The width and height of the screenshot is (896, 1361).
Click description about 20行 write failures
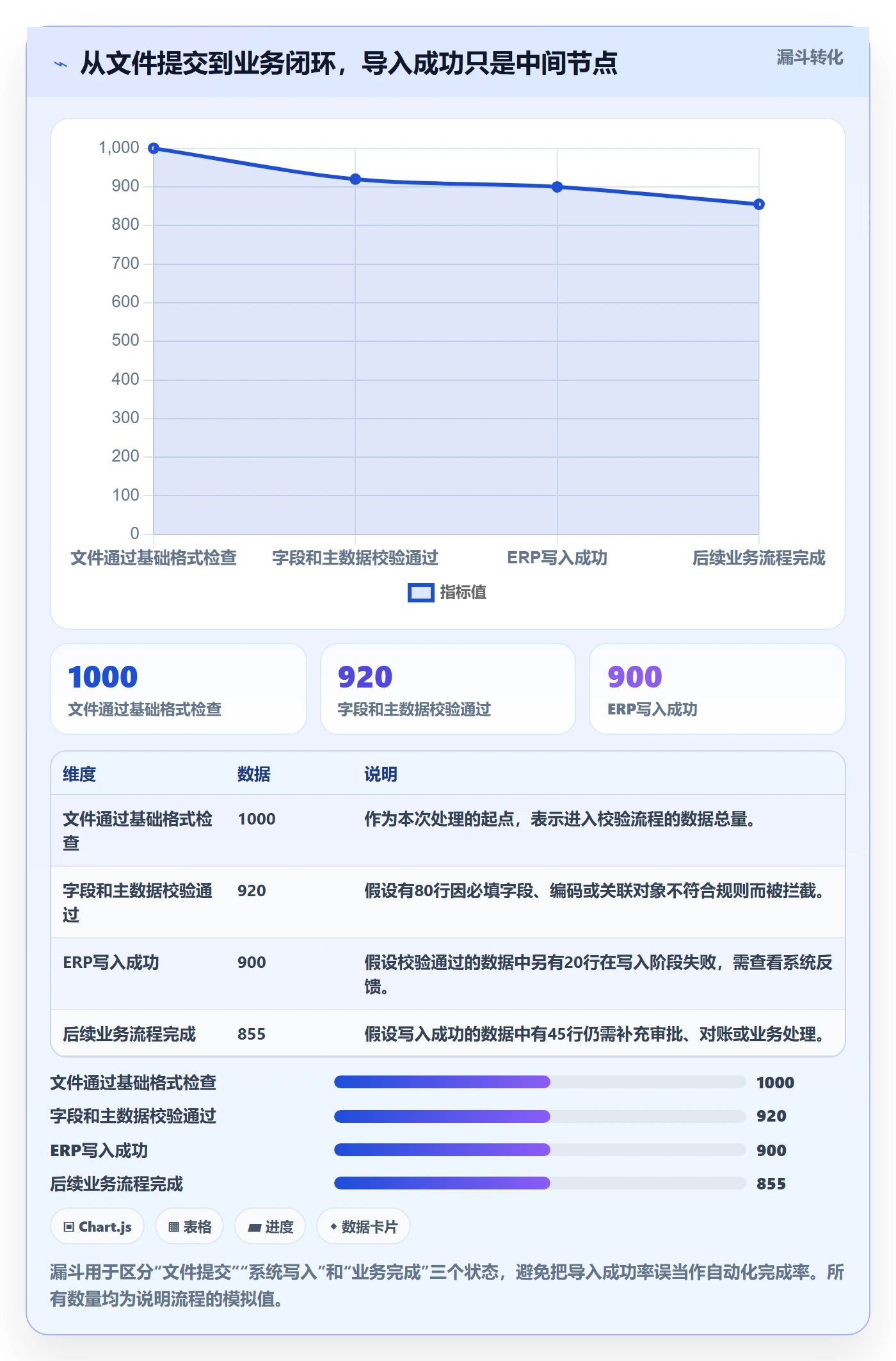tap(598, 974)
